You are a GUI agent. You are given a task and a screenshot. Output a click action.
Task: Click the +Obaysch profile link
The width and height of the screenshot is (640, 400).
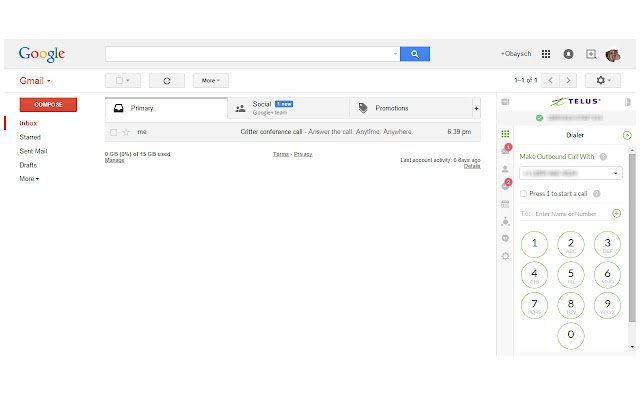click(x=516, y=53)
